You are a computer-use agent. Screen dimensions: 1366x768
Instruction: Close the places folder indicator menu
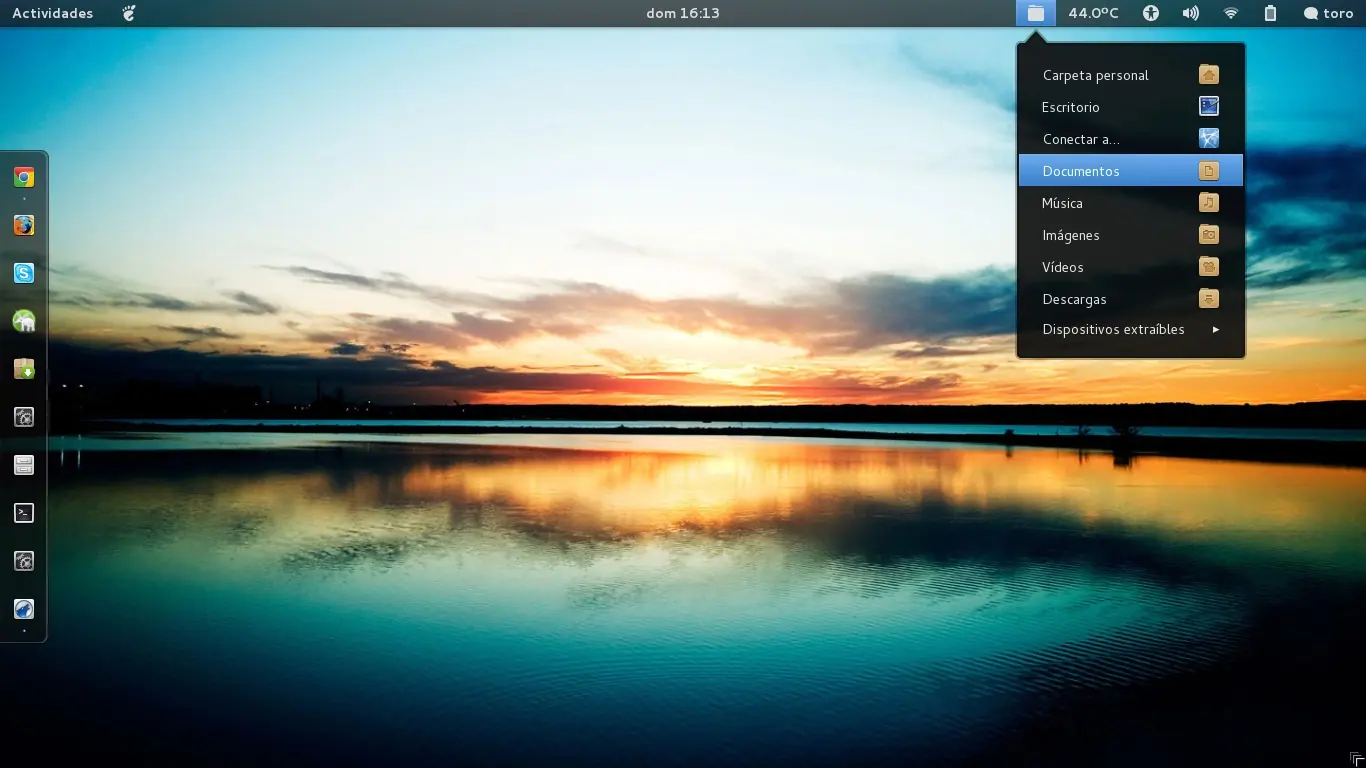[1035, 13]
